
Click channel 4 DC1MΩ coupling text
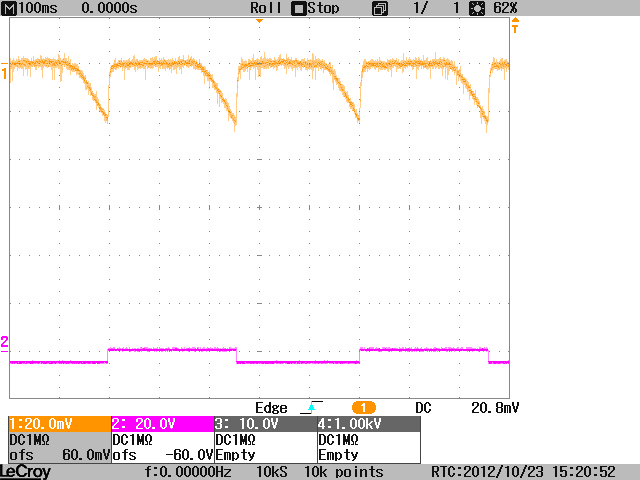point(338,440)
